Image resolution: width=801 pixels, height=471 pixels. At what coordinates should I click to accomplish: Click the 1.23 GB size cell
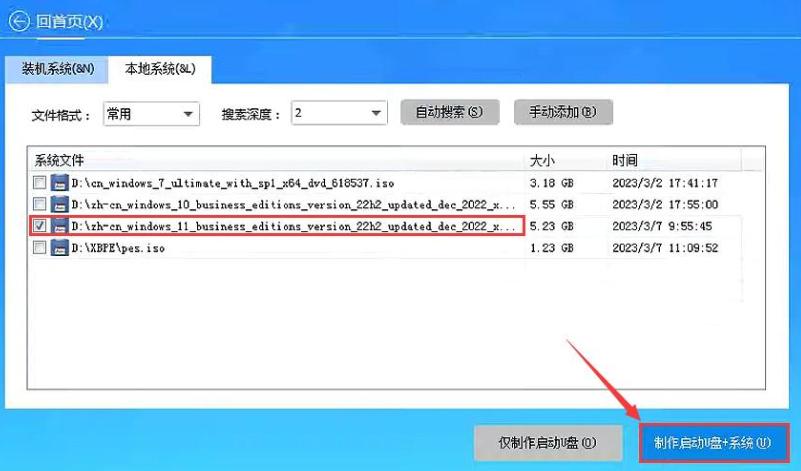551,248
